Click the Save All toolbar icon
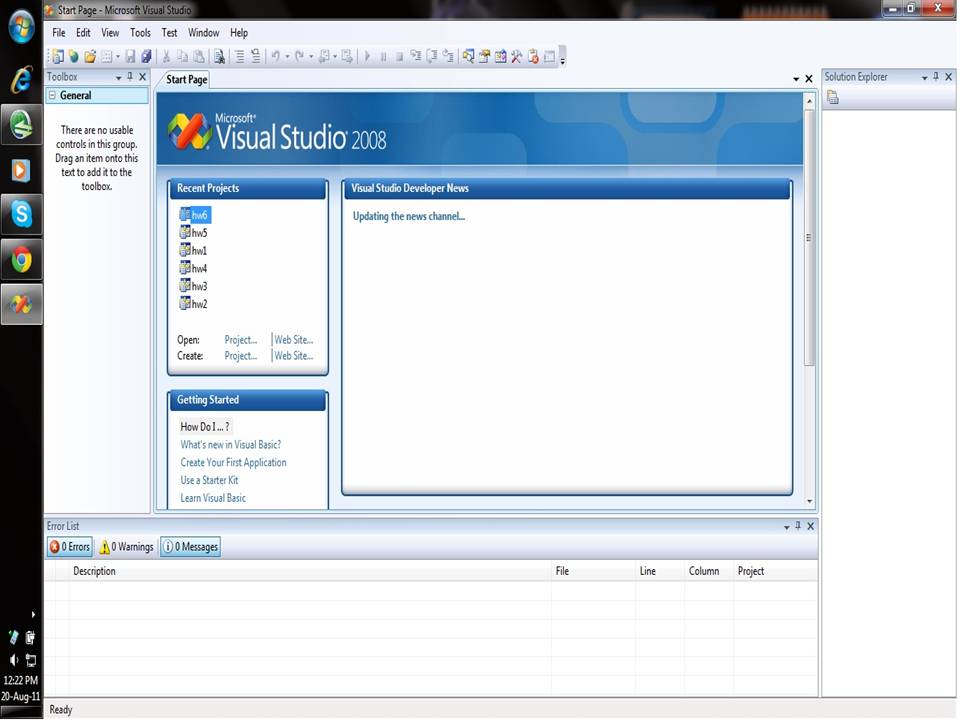The image size is (960, 720). [146, 56]
